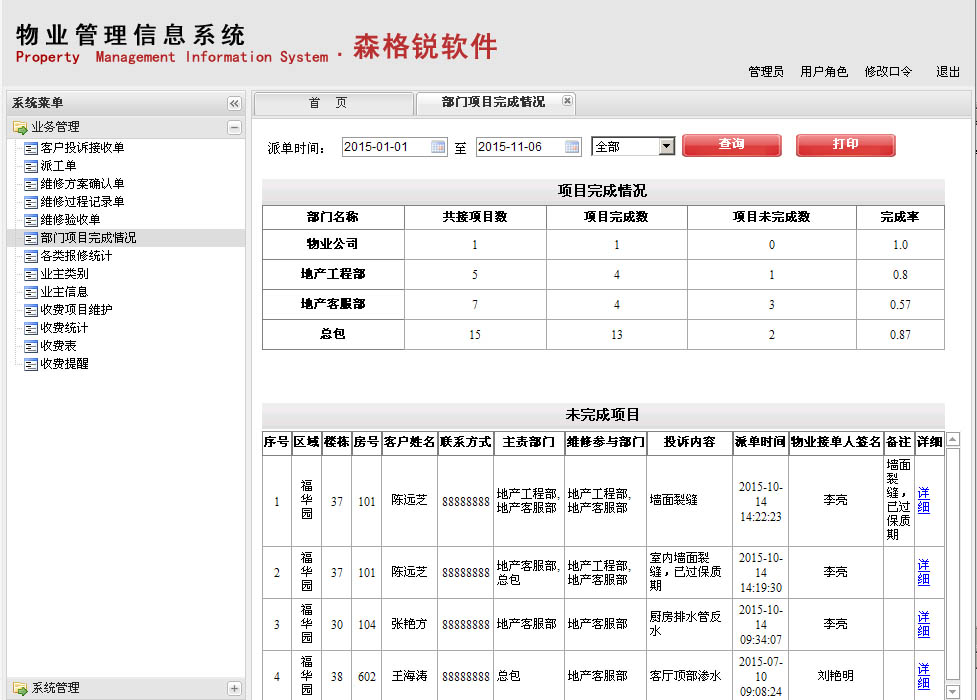Open calendar picker for end date

(x=572, y=147)
